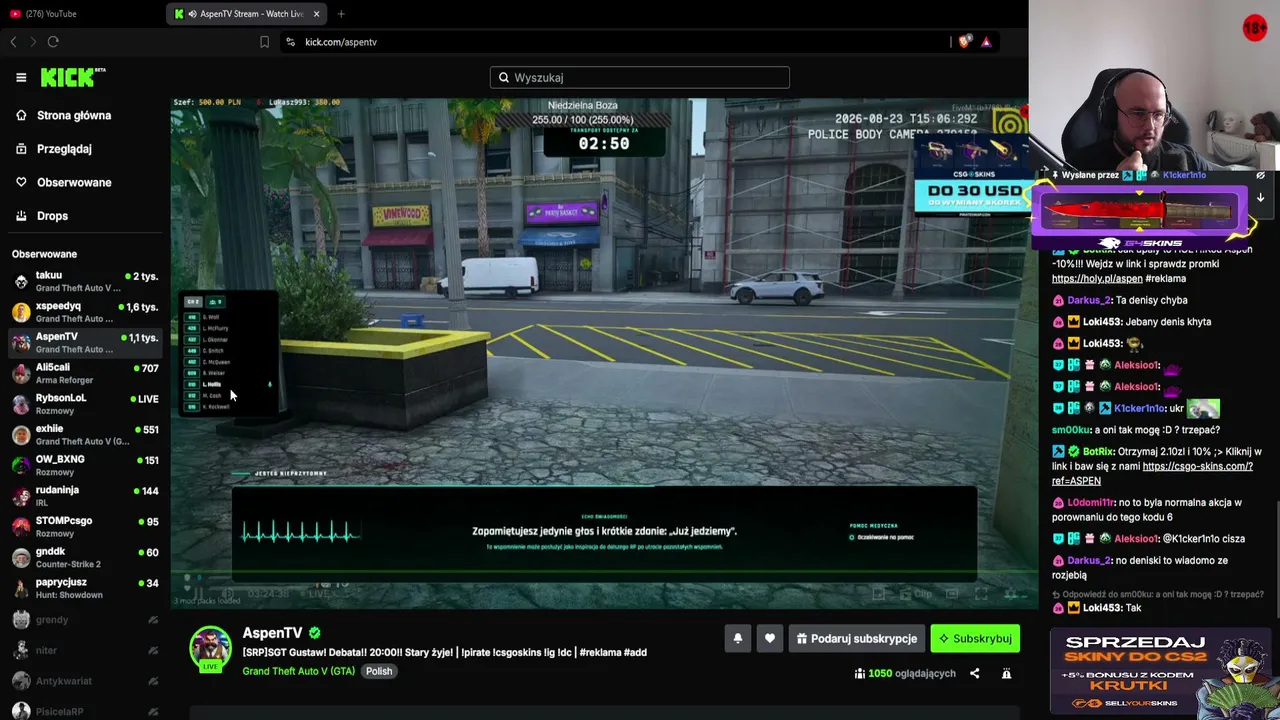Image resolution: width=1280 pixels, height=720 pixels.
Task: Open OW_BXNG's channel in the followed list
Action: tap(85, 466)
